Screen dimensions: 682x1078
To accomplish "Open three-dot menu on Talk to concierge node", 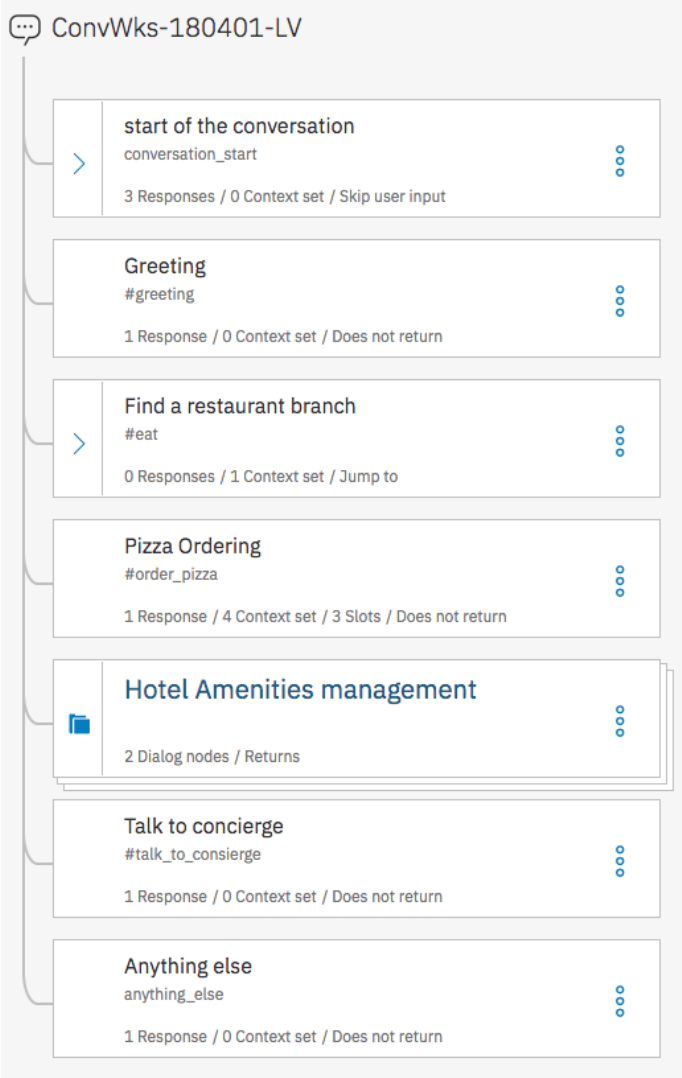I will (x=620, y=861).
